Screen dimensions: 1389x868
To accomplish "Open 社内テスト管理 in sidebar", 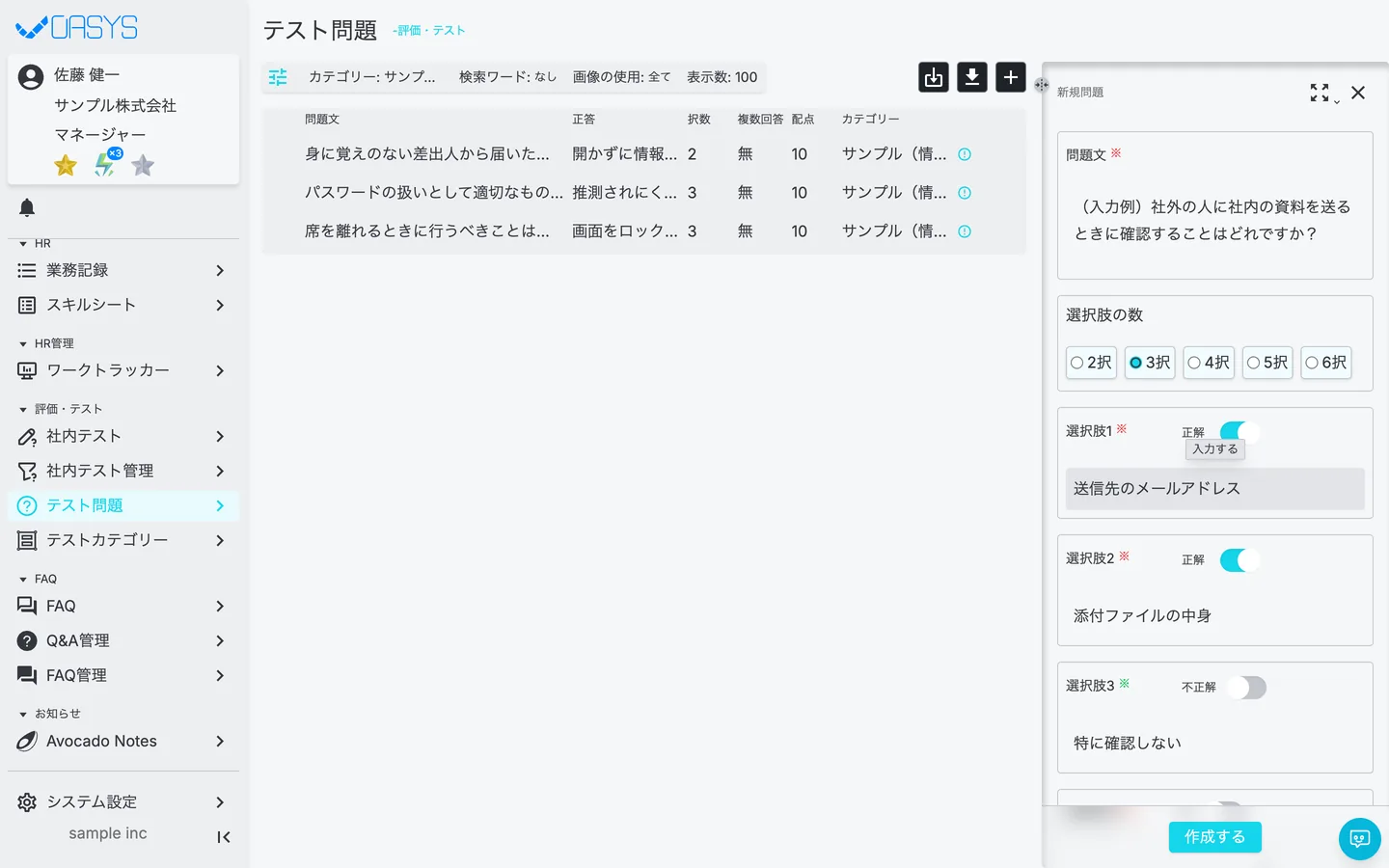I will point(123,471).
